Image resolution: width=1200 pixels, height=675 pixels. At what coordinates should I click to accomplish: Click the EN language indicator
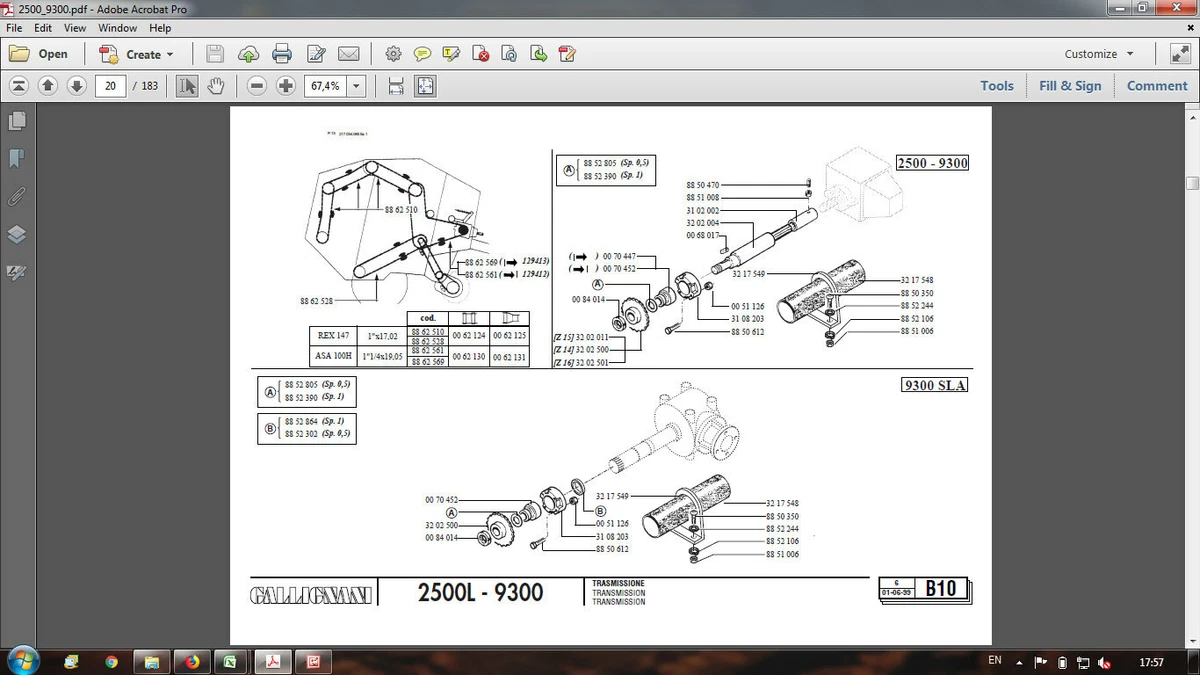[x=995, y=660]
